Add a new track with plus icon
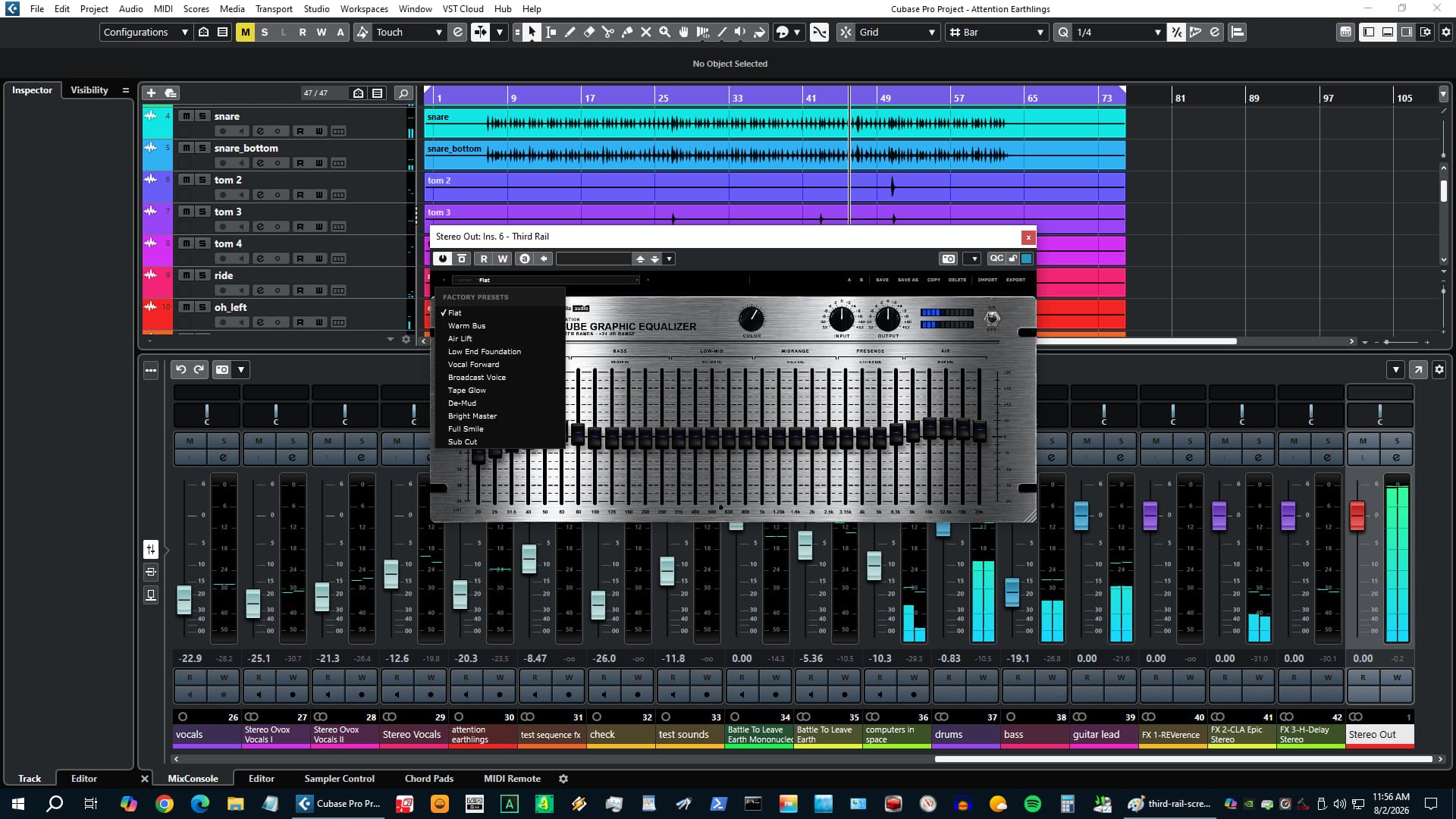This screenshot has width=1456, height=819. (x=151, y=93)
